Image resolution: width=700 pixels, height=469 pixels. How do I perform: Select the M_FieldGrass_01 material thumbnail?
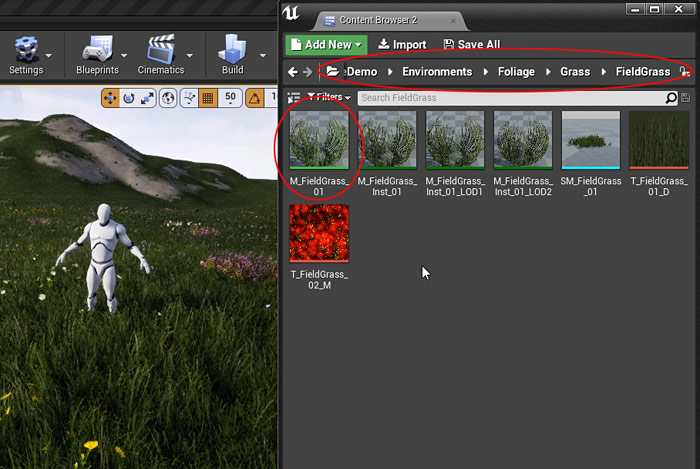coord(319,140)
